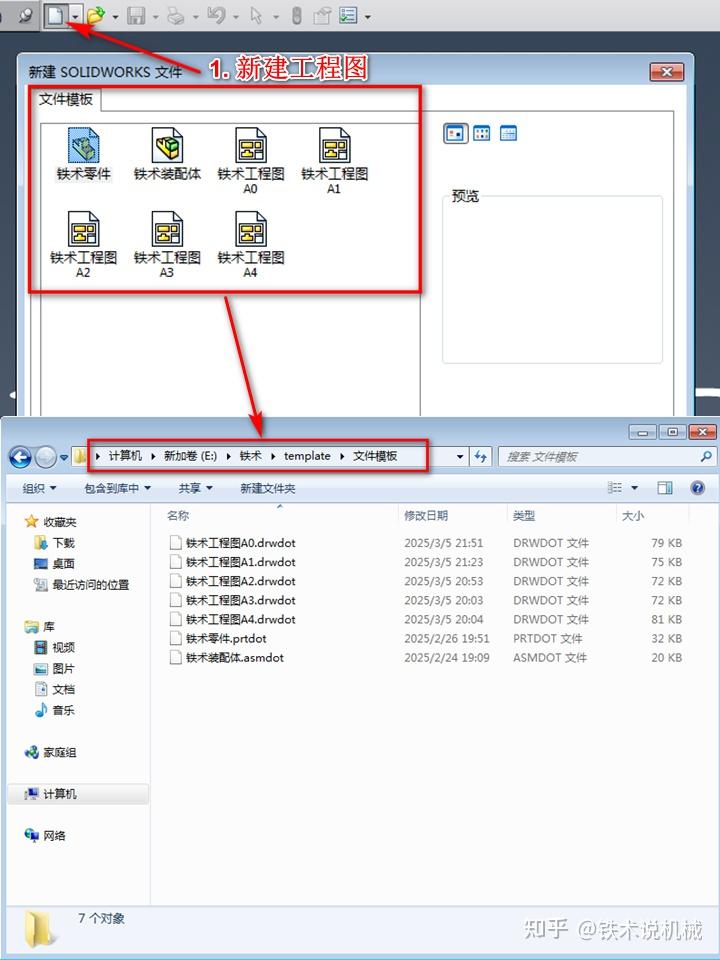
Task: Click the Options checklist toolbar icon
Action: coord(348,15)
